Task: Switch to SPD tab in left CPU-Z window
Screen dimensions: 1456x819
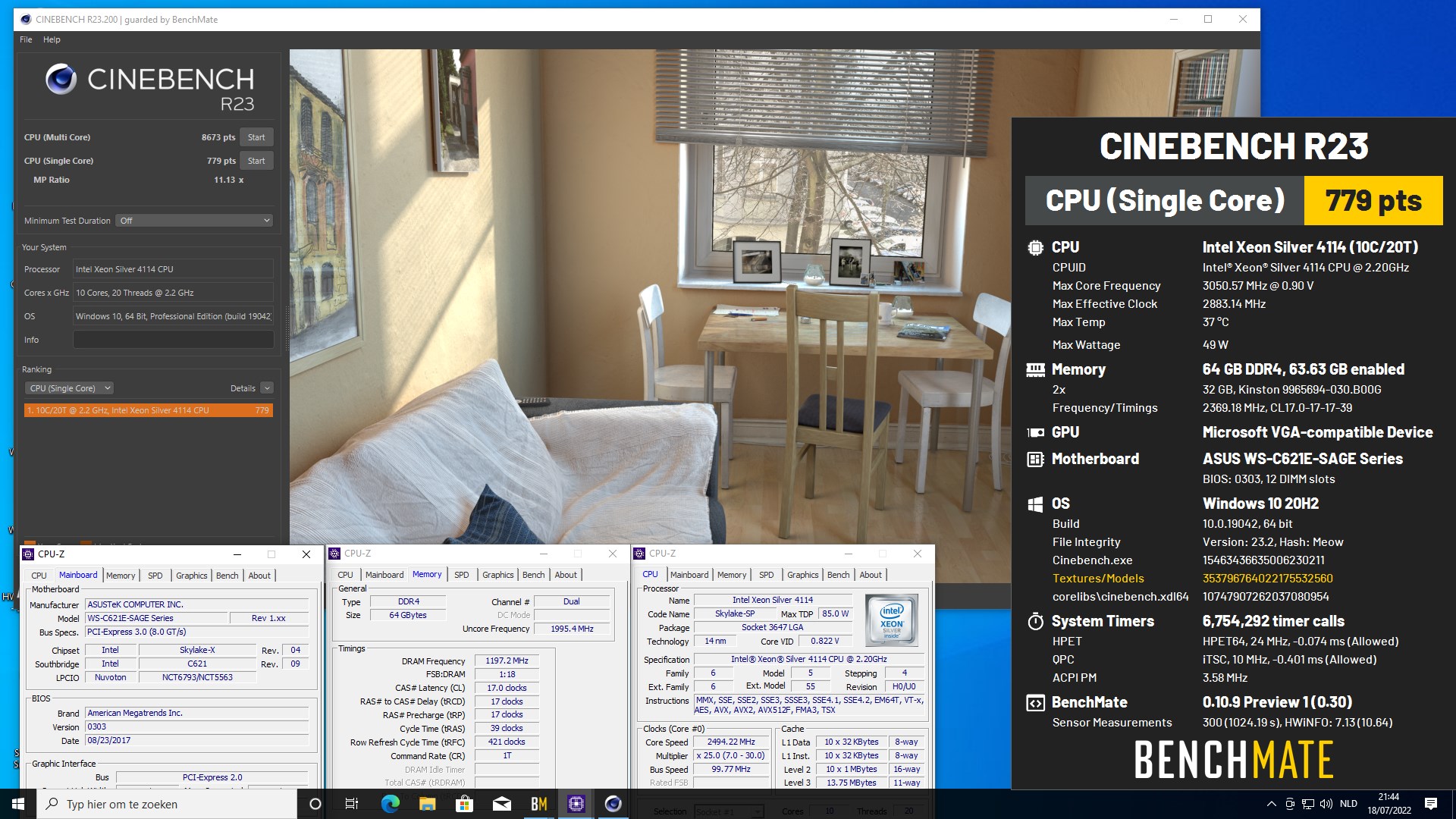Action: pos(155,576)
